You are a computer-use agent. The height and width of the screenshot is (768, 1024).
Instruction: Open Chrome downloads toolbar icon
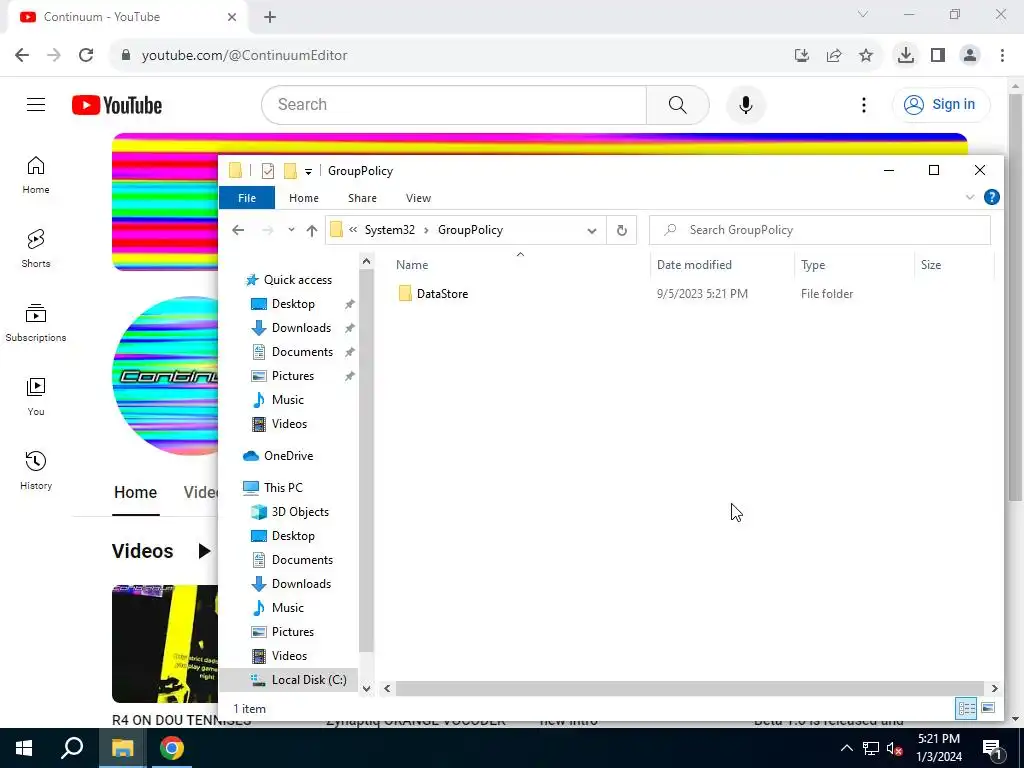905,56
